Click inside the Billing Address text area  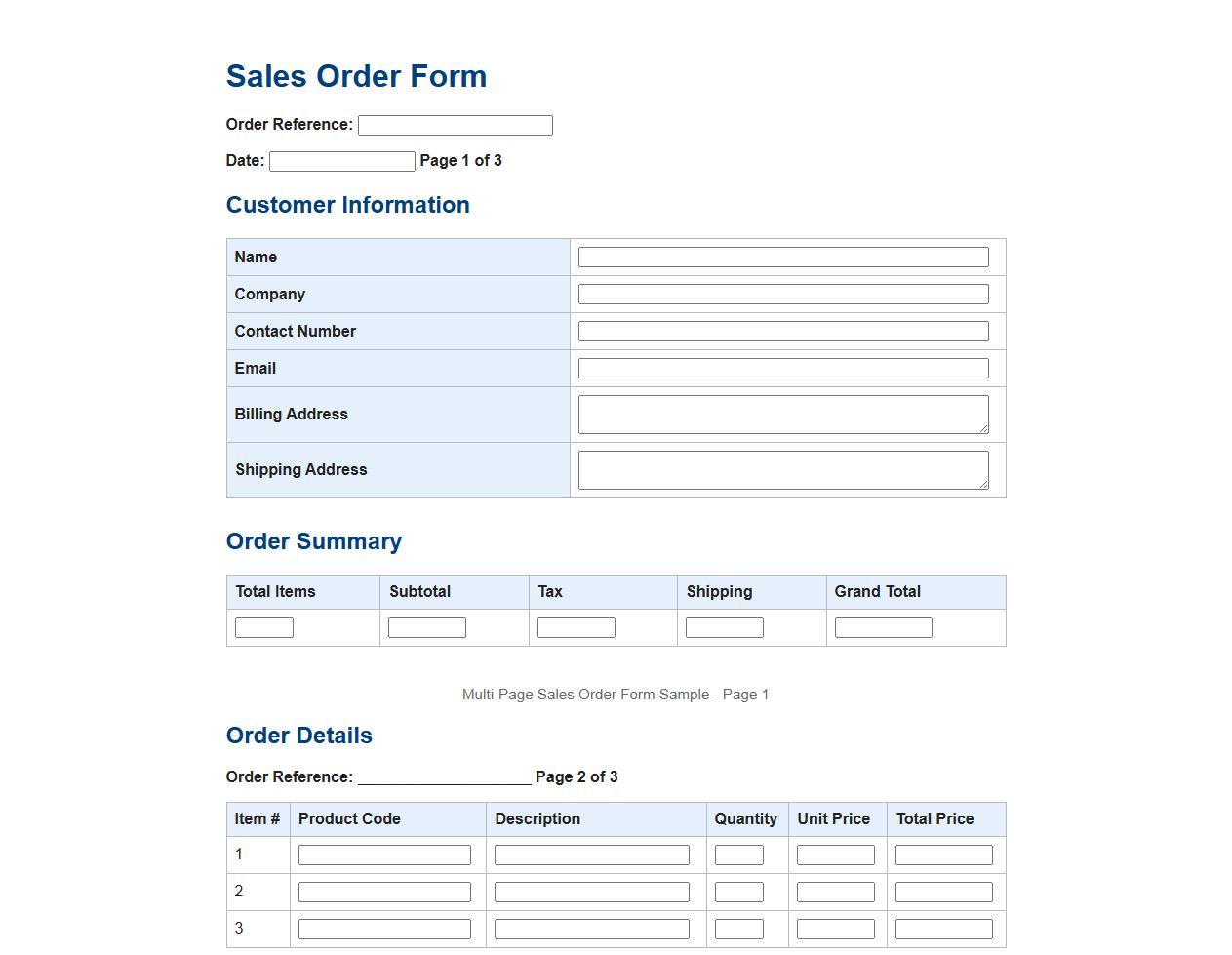coord(782,414)
